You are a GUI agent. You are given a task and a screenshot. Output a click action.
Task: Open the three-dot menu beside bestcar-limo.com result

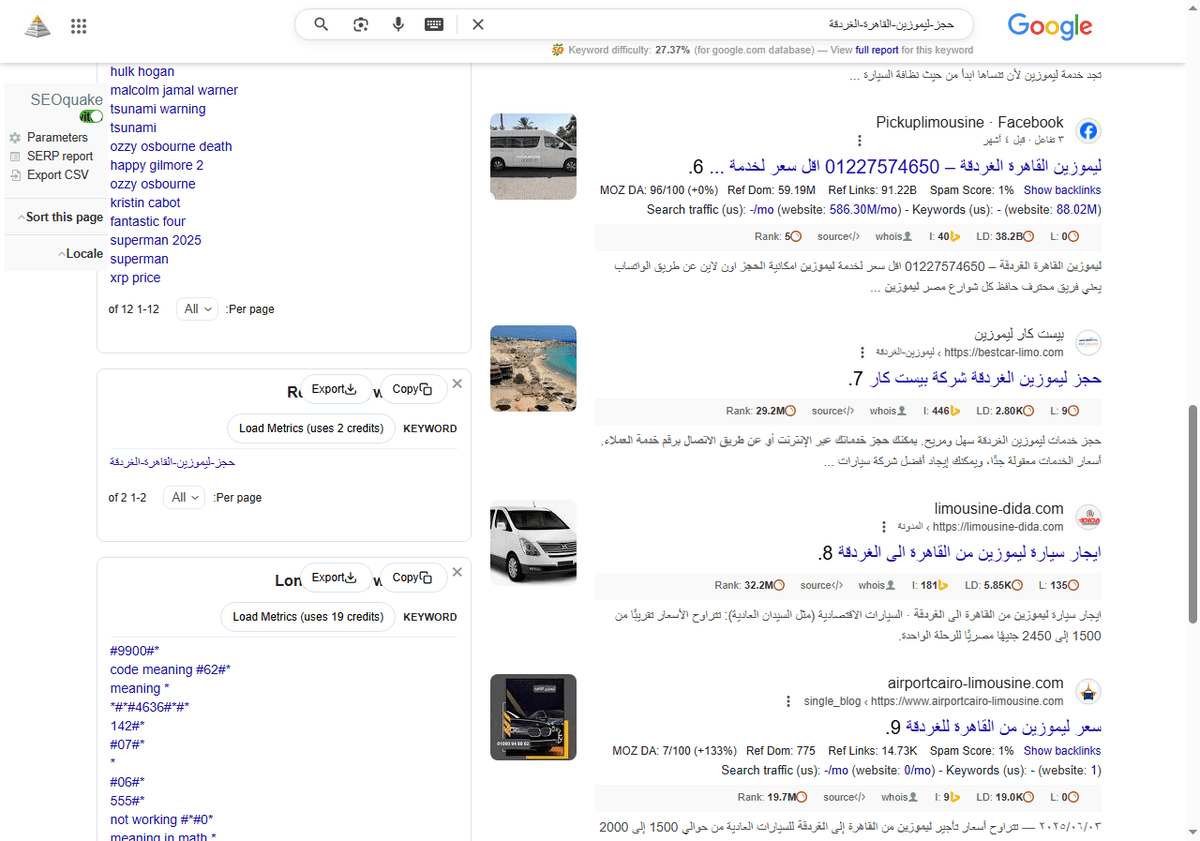[863, 352]
